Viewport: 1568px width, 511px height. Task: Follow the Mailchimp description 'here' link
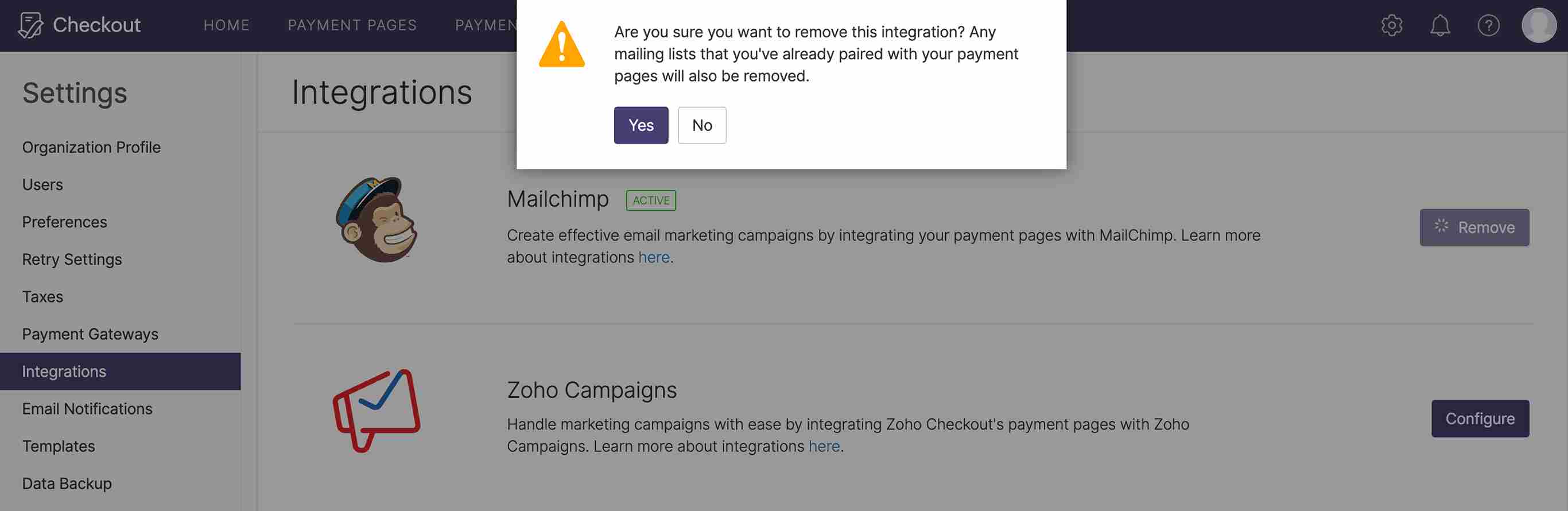tap(654, 257)
